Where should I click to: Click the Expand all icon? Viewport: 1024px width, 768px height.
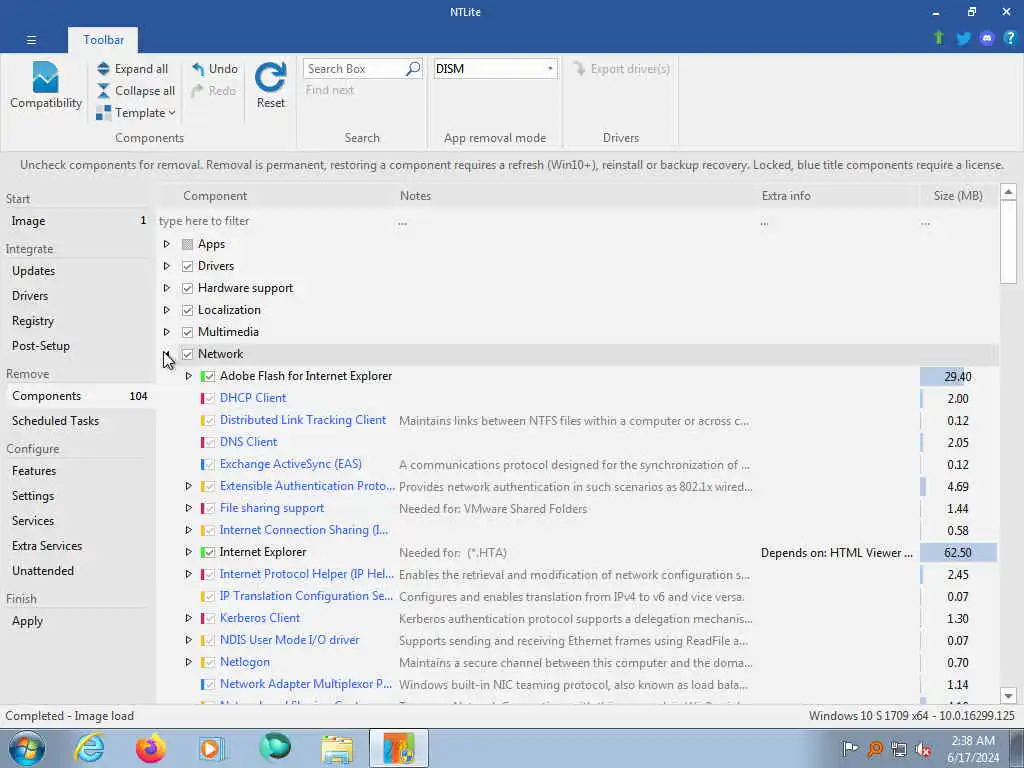click(x=103, y=69)
